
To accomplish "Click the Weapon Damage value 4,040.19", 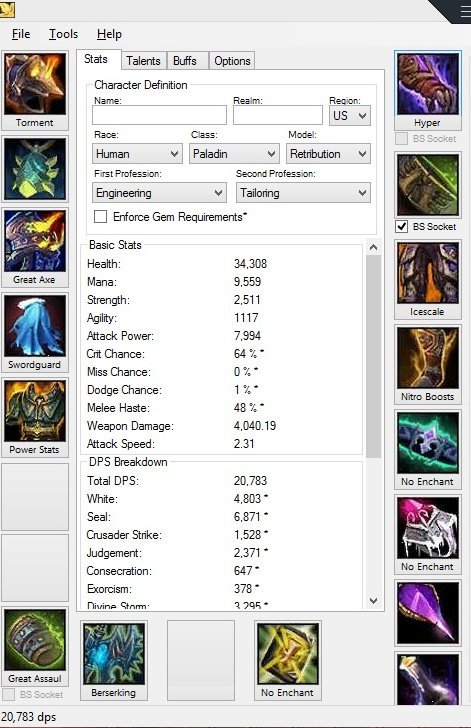I will pyautogui.click(x=255, y=426).
